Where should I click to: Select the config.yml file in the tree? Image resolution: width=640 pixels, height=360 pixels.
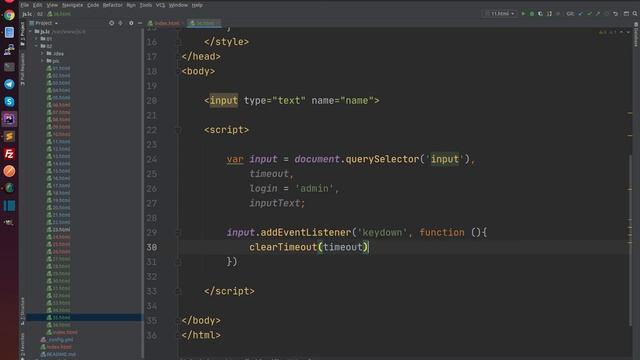[x=58, y=340]
